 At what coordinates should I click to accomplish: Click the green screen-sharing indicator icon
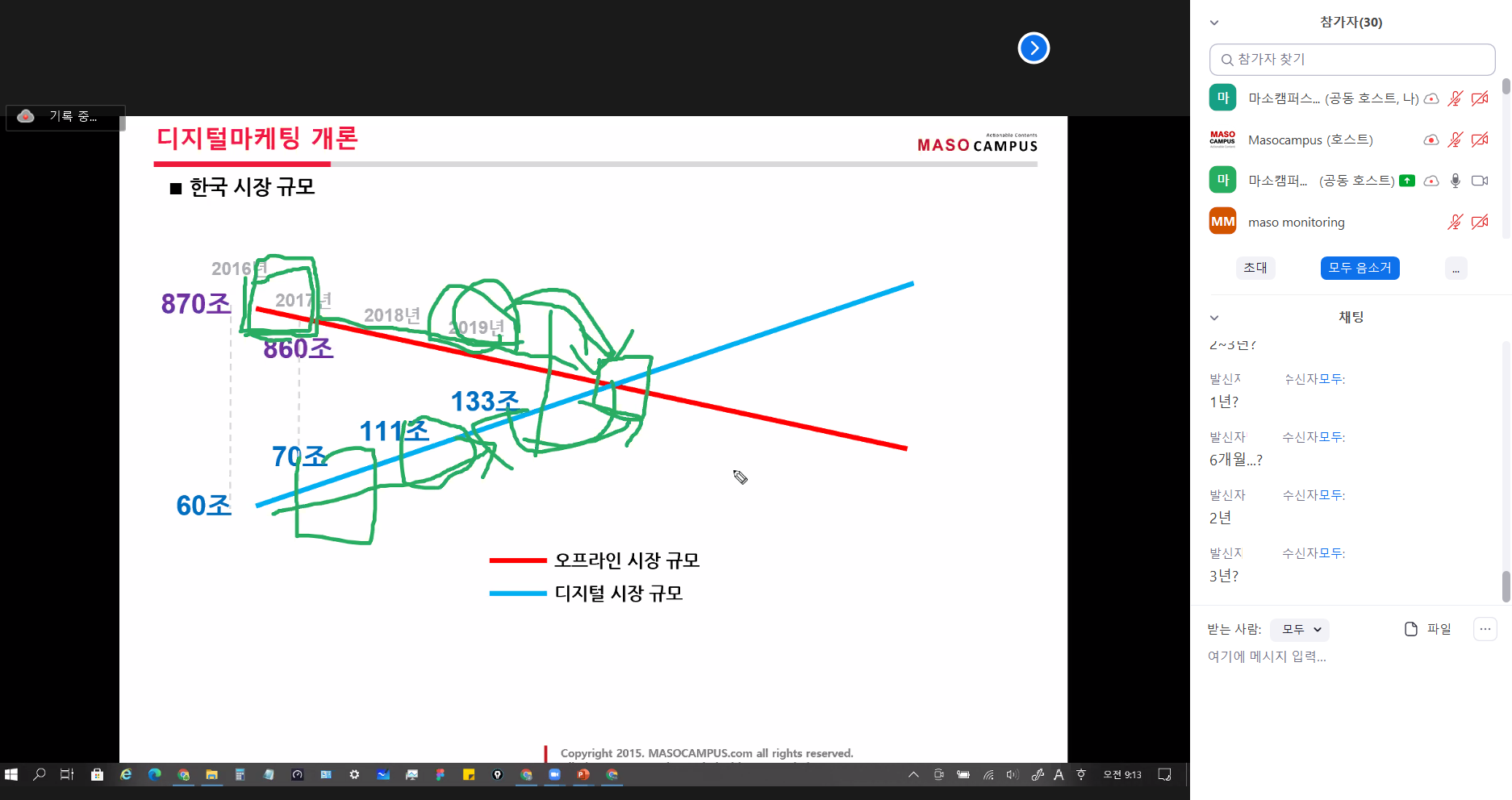pos(1407,181)
